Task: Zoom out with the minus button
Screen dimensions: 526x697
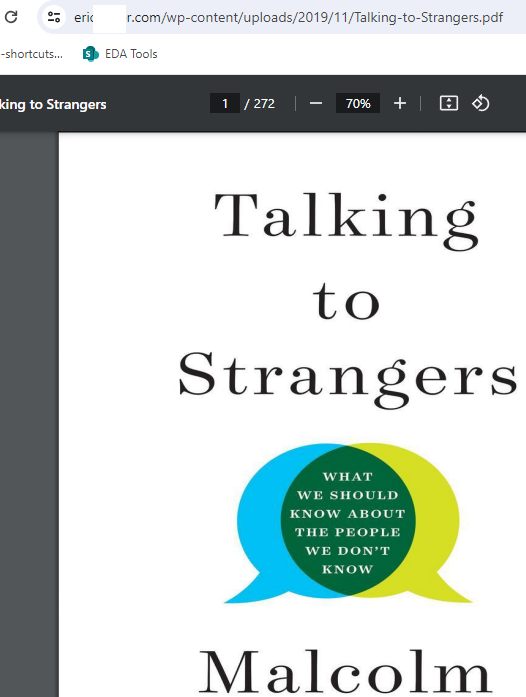Action: (x=316, y=104)
